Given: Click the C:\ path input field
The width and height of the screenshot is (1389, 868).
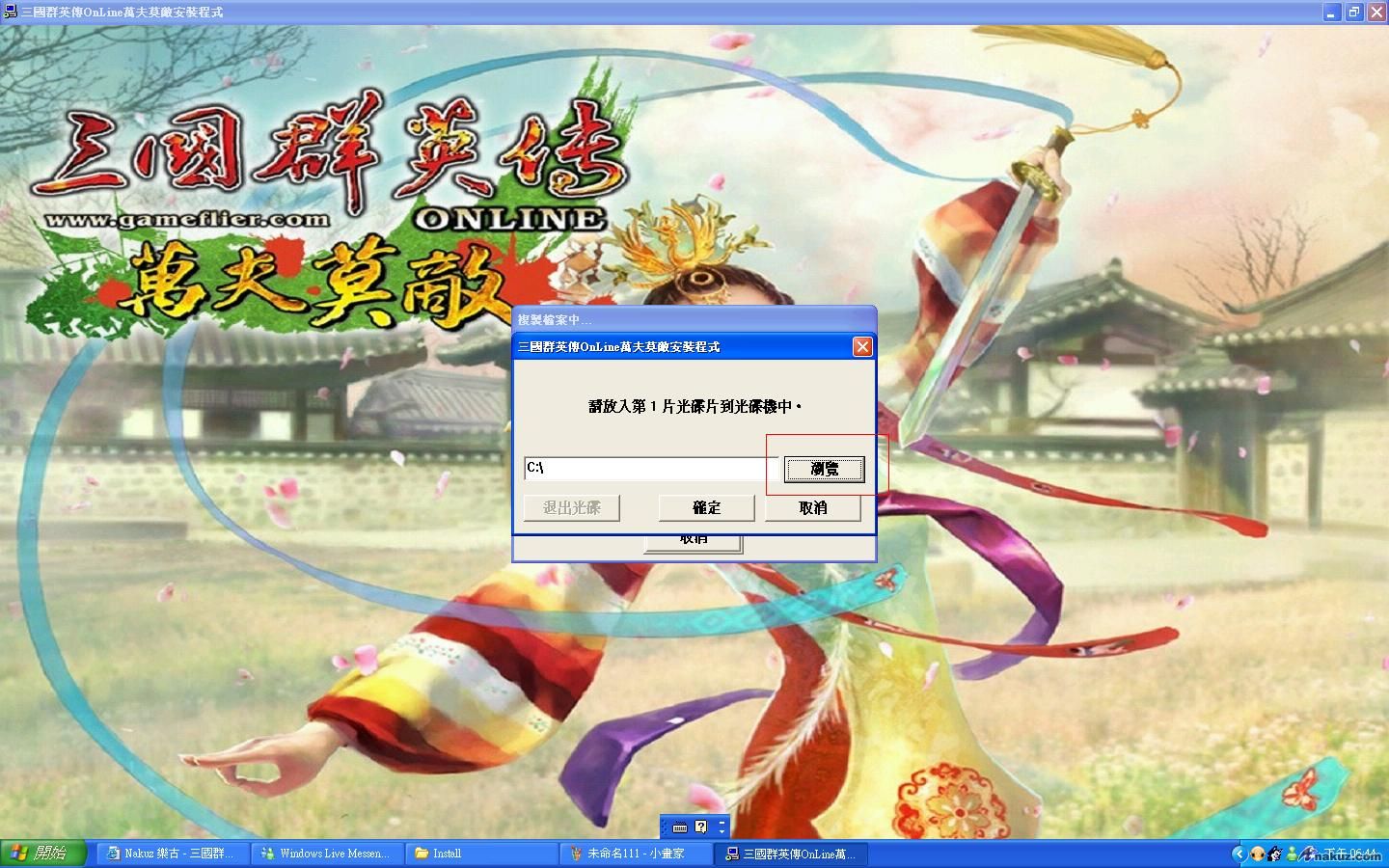Looking at the screenshot, I should pyautogui.click(x=651, y=468).
